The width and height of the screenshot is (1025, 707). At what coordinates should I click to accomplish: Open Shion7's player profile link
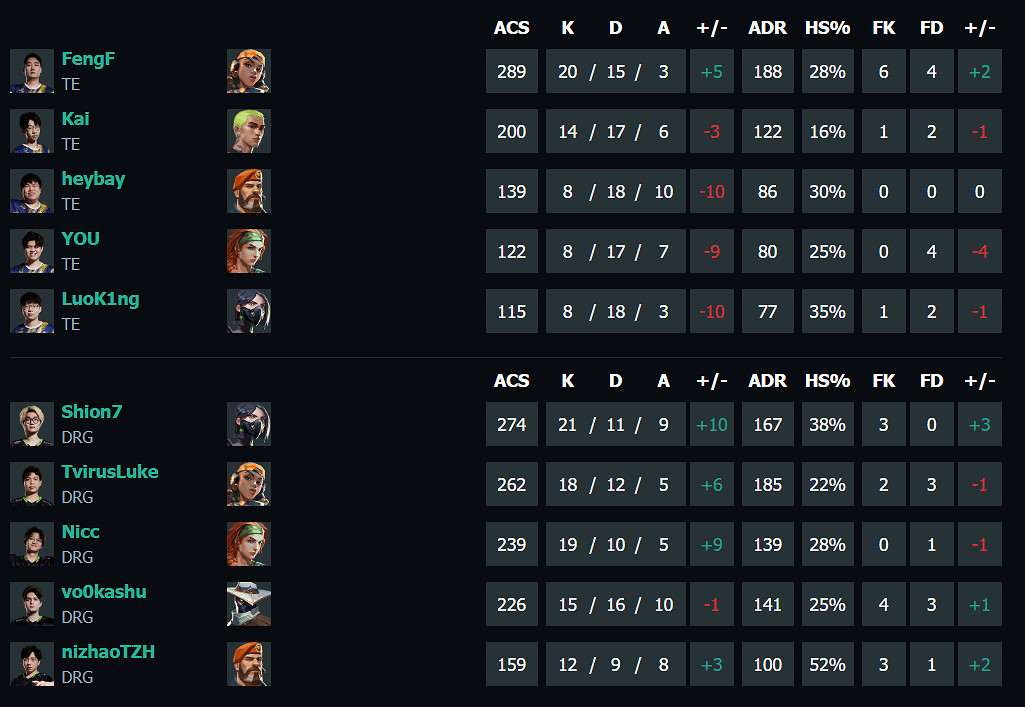coord(91,412)
